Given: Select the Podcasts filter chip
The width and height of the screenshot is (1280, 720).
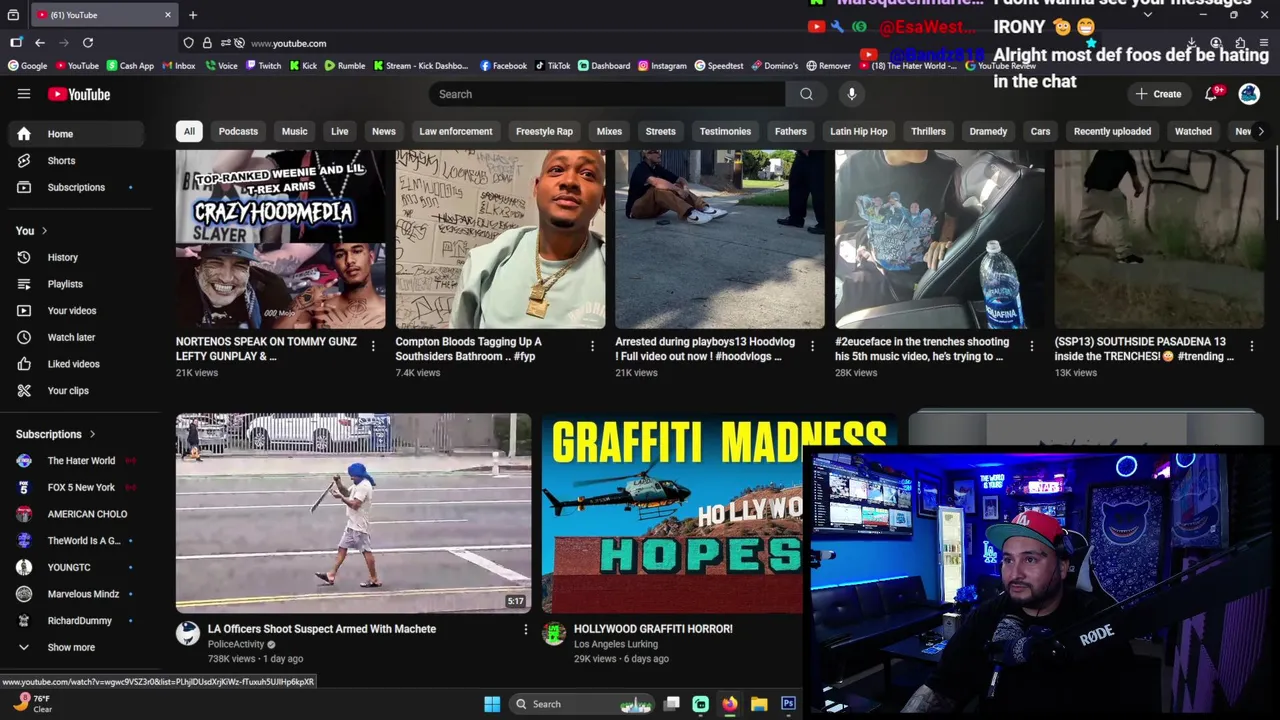Looking at the screenshot, I should 238,131.
